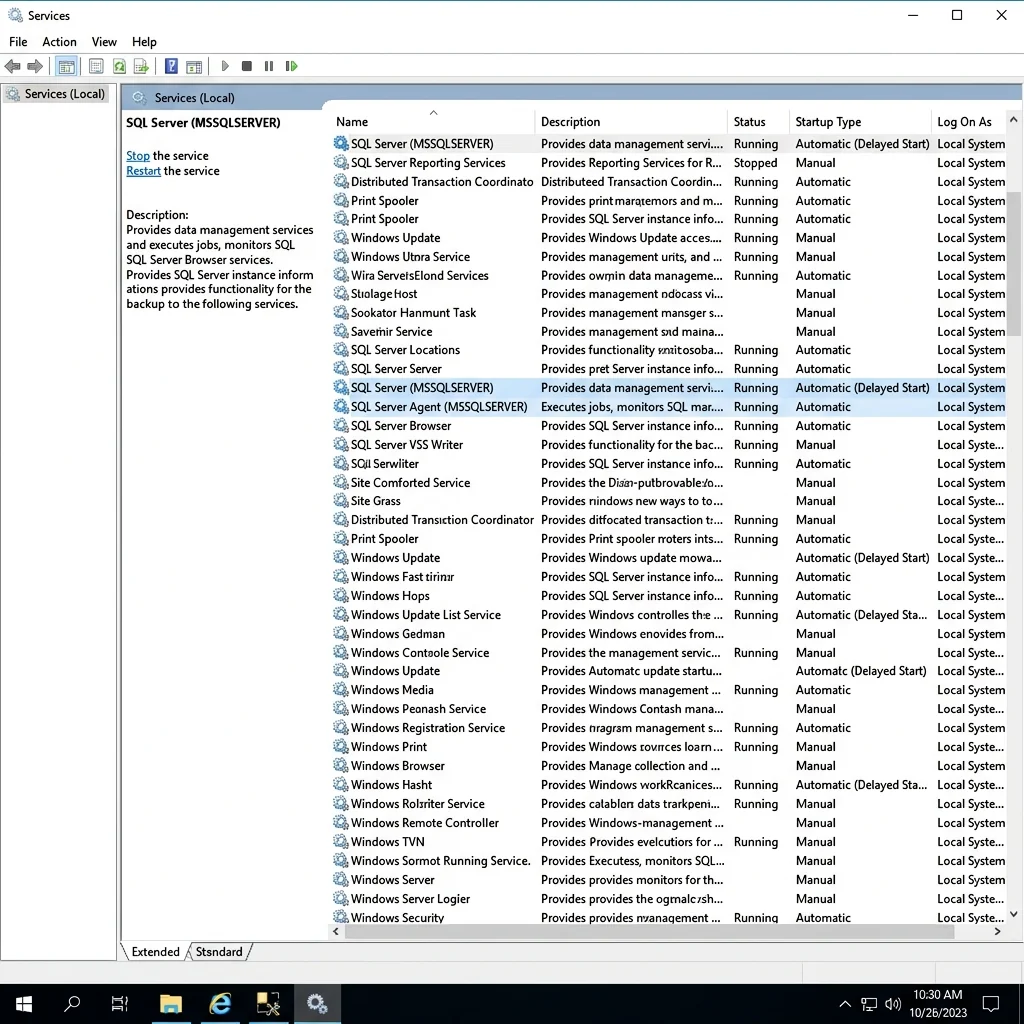This screenshot has height=1024, width=1024.
Task: Go back with the Back arrow
Action: (x=12, y=66)
